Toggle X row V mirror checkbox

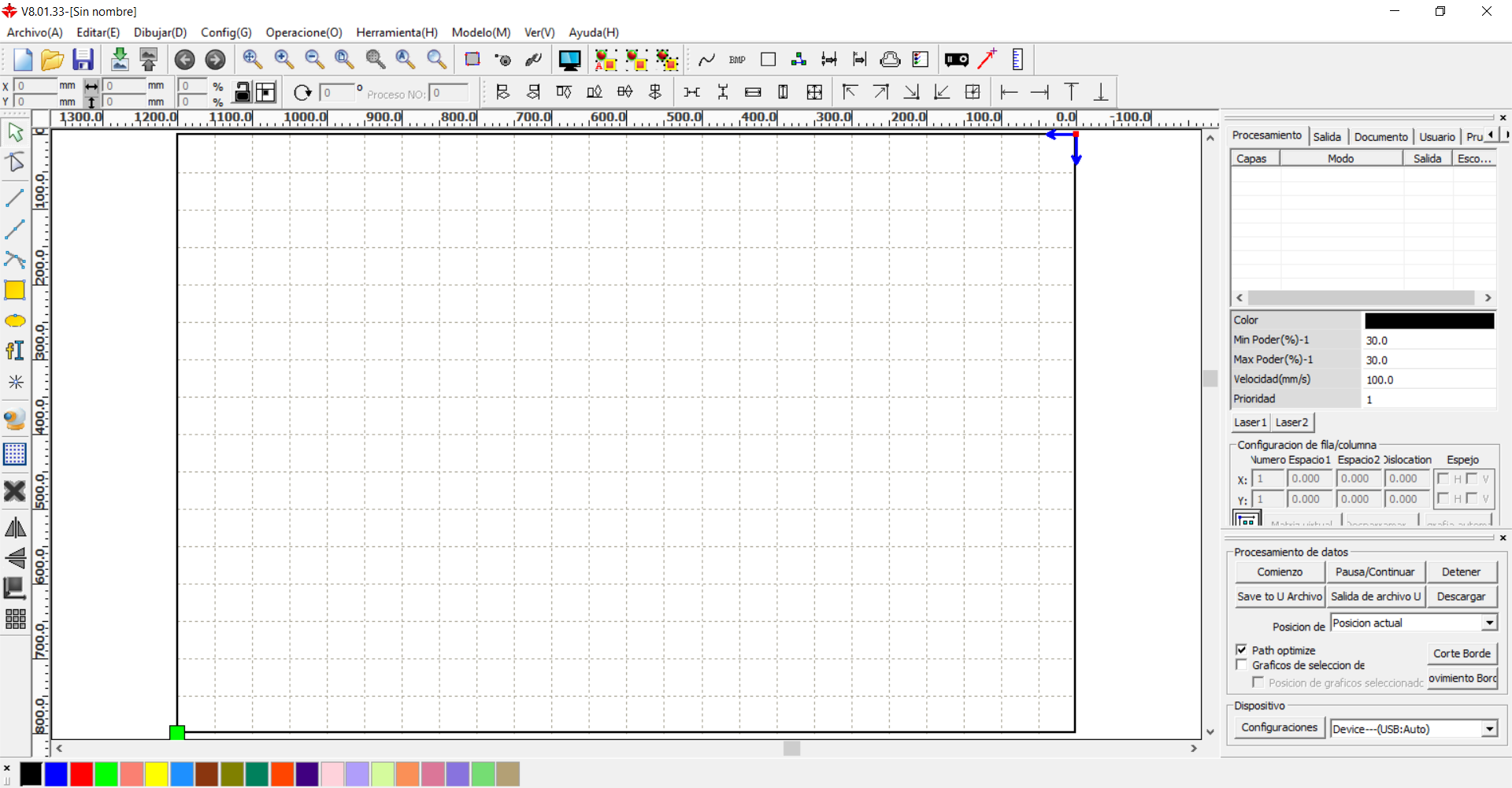click(1471, 479)
